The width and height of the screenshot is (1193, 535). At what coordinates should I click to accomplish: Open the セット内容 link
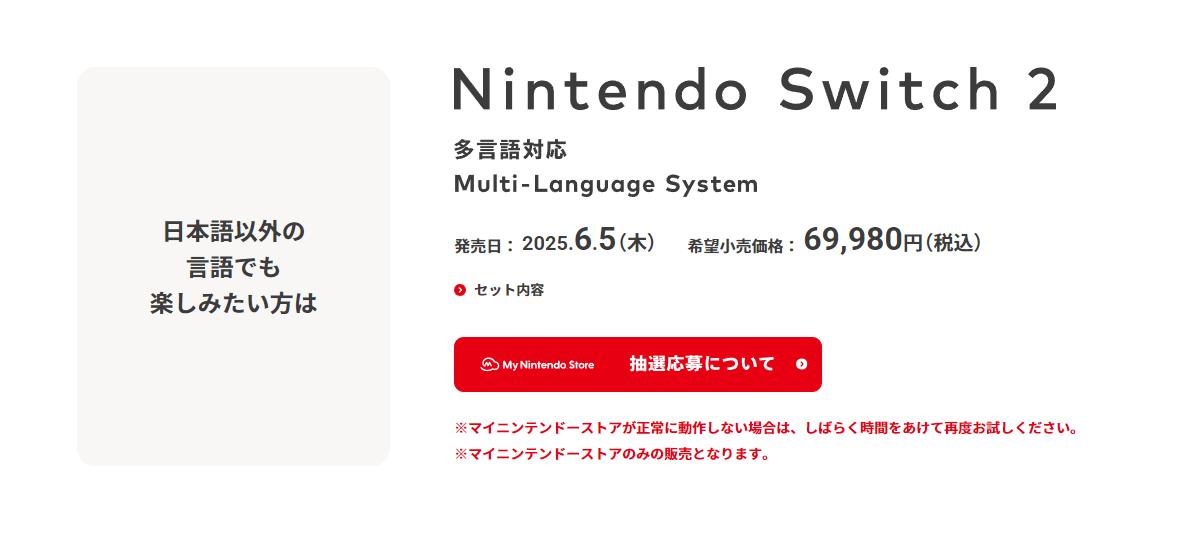(x=509, y=290)
